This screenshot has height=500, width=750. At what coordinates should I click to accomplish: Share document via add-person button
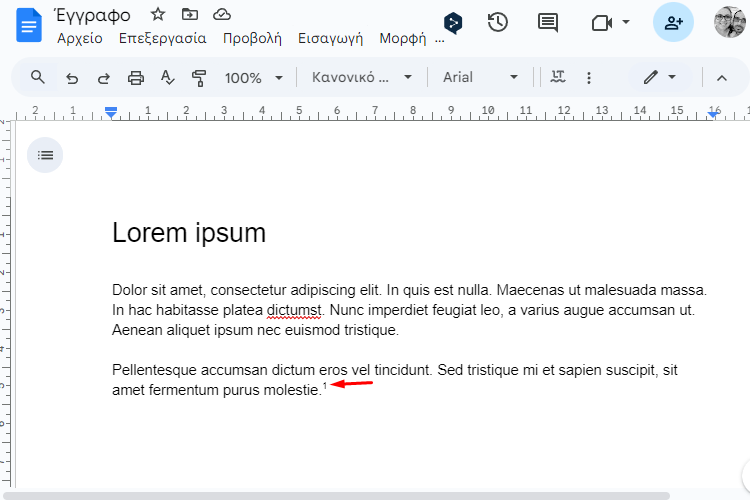pos(673,22)
